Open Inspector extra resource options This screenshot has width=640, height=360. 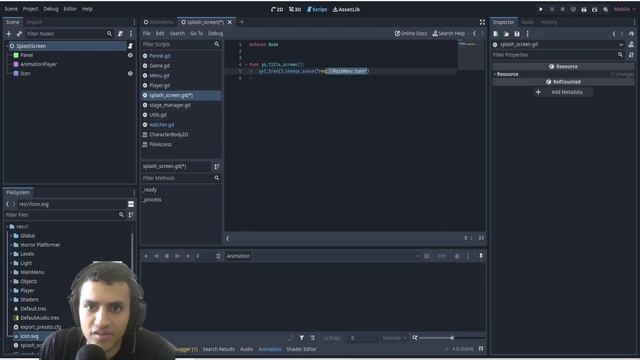point(527,33)
